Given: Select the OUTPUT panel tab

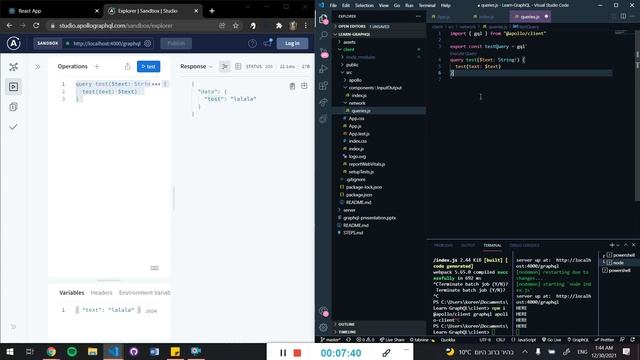Looking at the screenshot, I should pyautogui.click(x=468, y=245).
